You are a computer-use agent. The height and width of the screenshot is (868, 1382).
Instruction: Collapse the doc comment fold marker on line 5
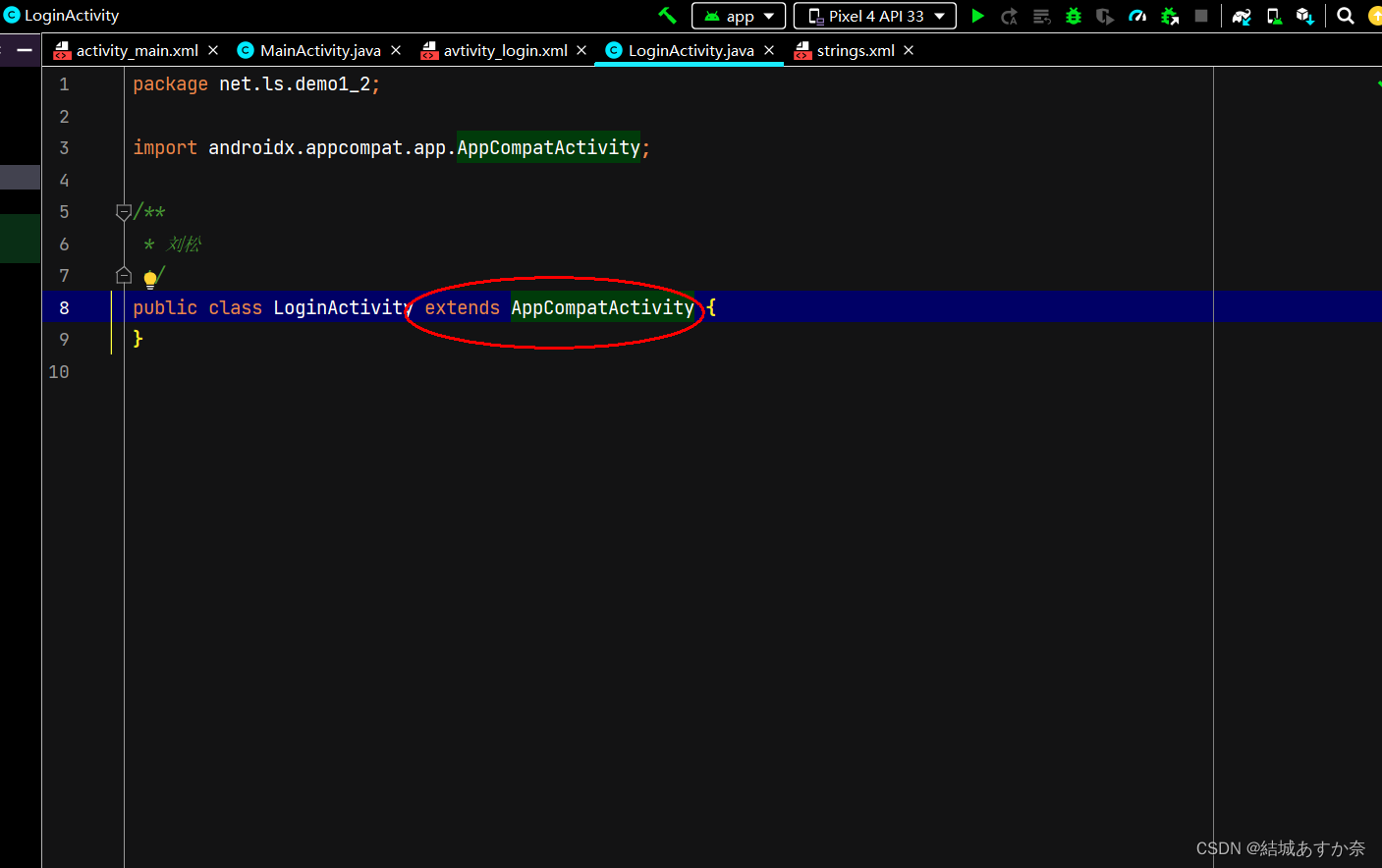pyautogui.click(x=124, y=212)
